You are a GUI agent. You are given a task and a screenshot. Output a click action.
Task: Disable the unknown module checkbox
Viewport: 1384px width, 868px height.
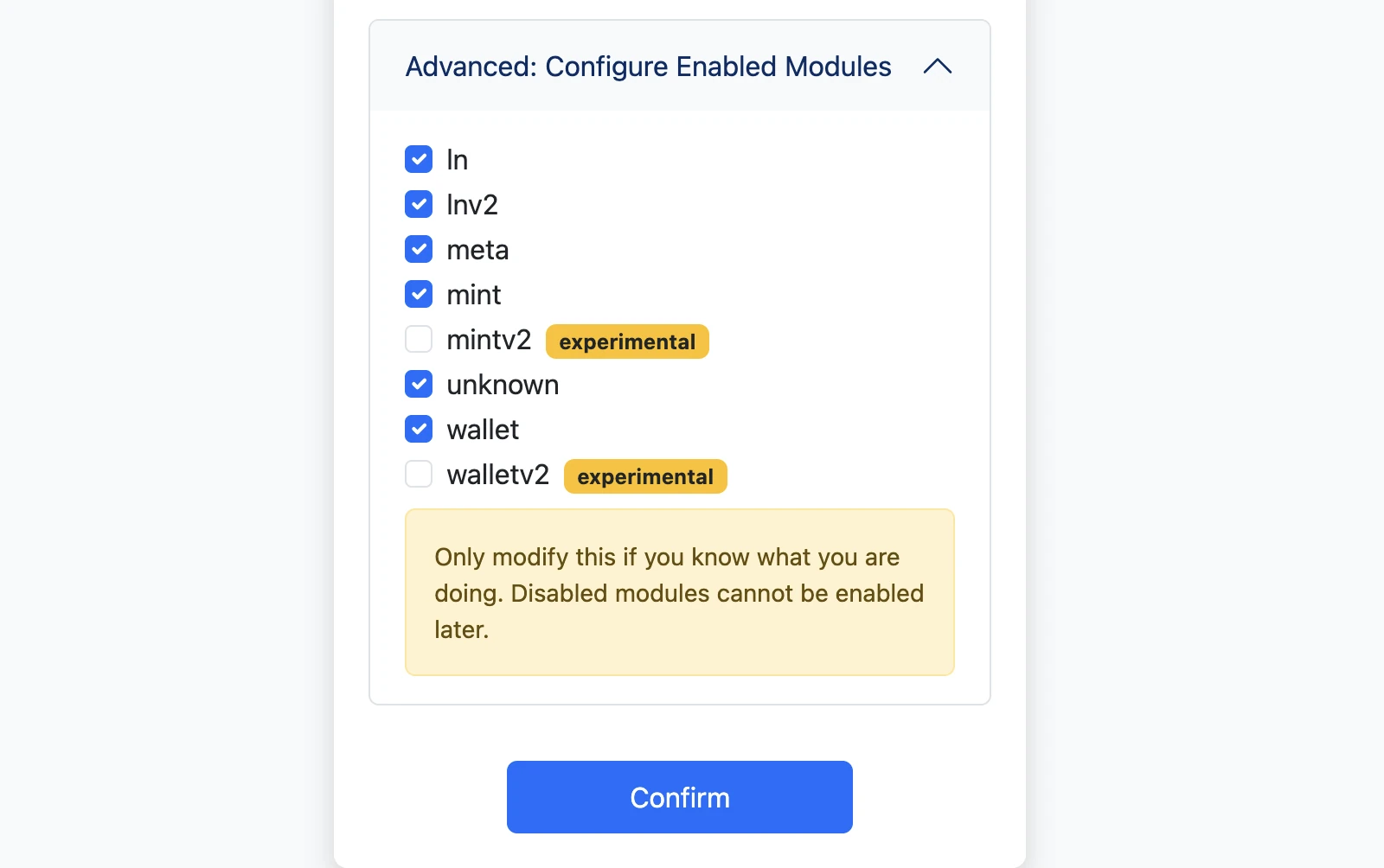point(419,384)
